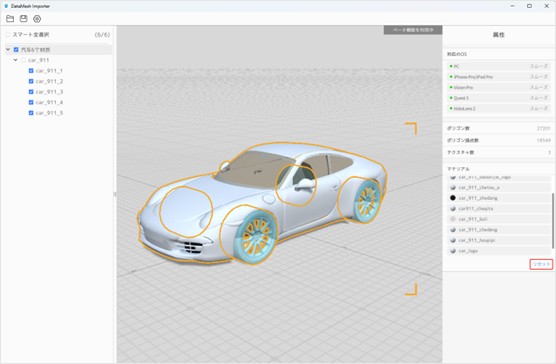Click the car_logo material sphere icon
The image size is (556, 364).
pyautogui.click(x=453, y=251)
